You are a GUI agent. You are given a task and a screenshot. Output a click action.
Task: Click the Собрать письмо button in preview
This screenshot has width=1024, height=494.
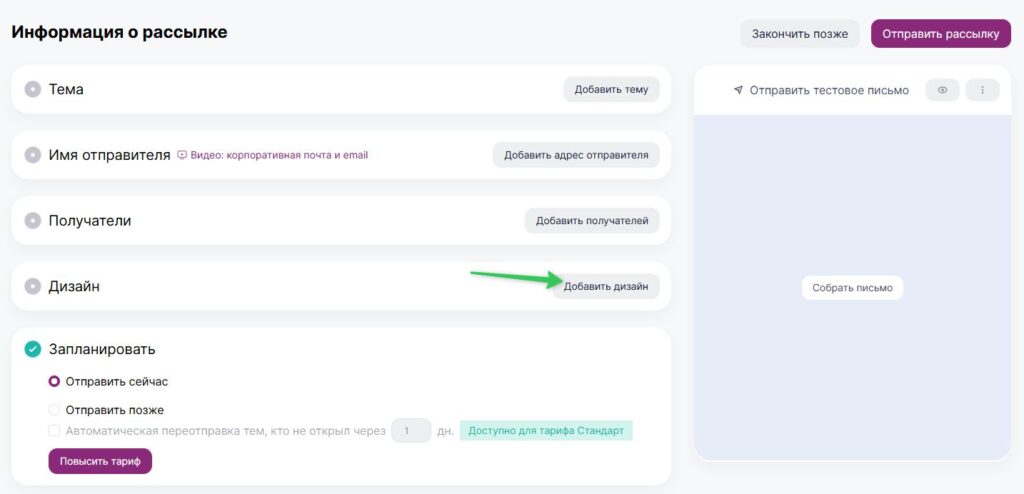pos(852,288)
